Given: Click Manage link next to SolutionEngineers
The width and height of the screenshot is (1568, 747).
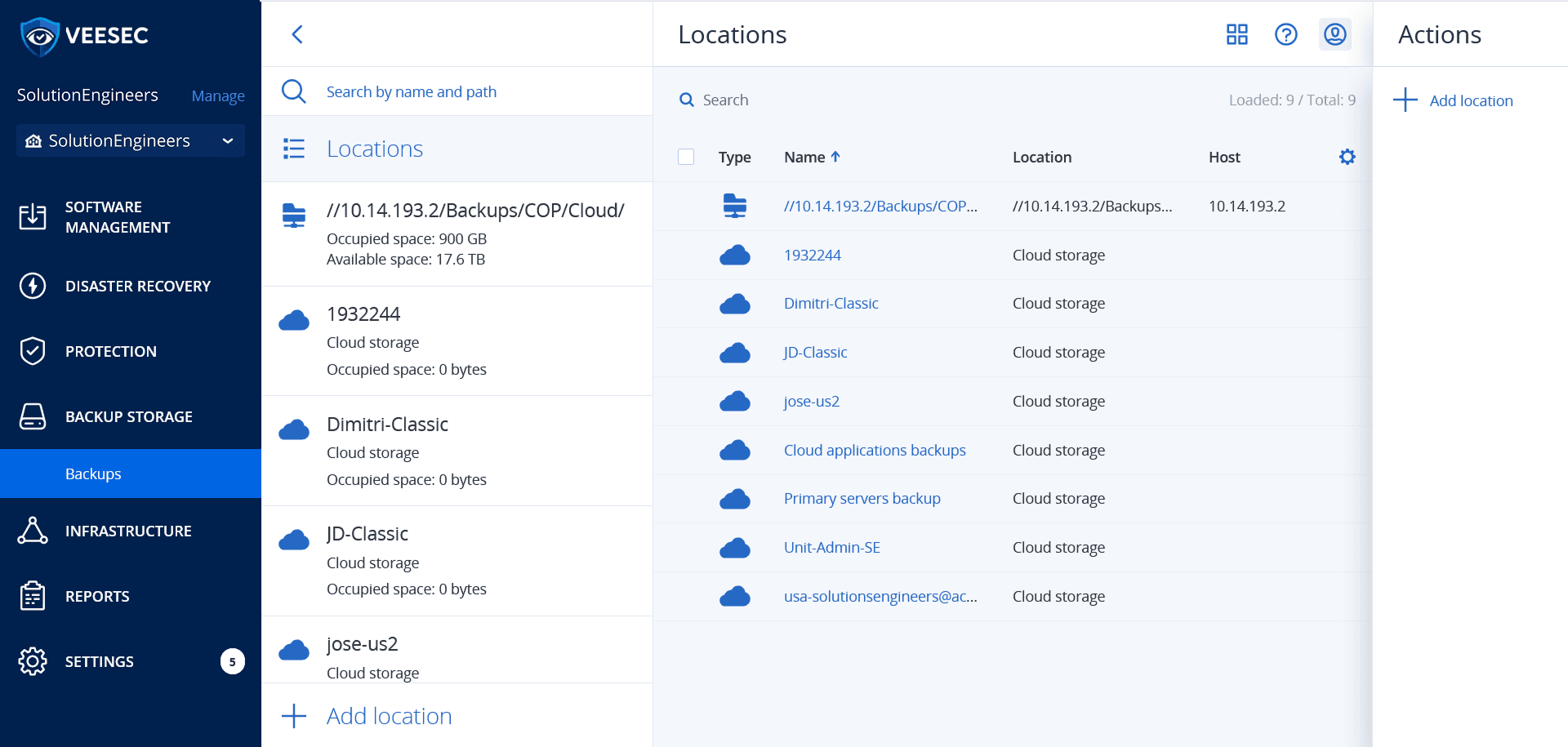Looking at the screenshot, I should (x=218, y=96).
